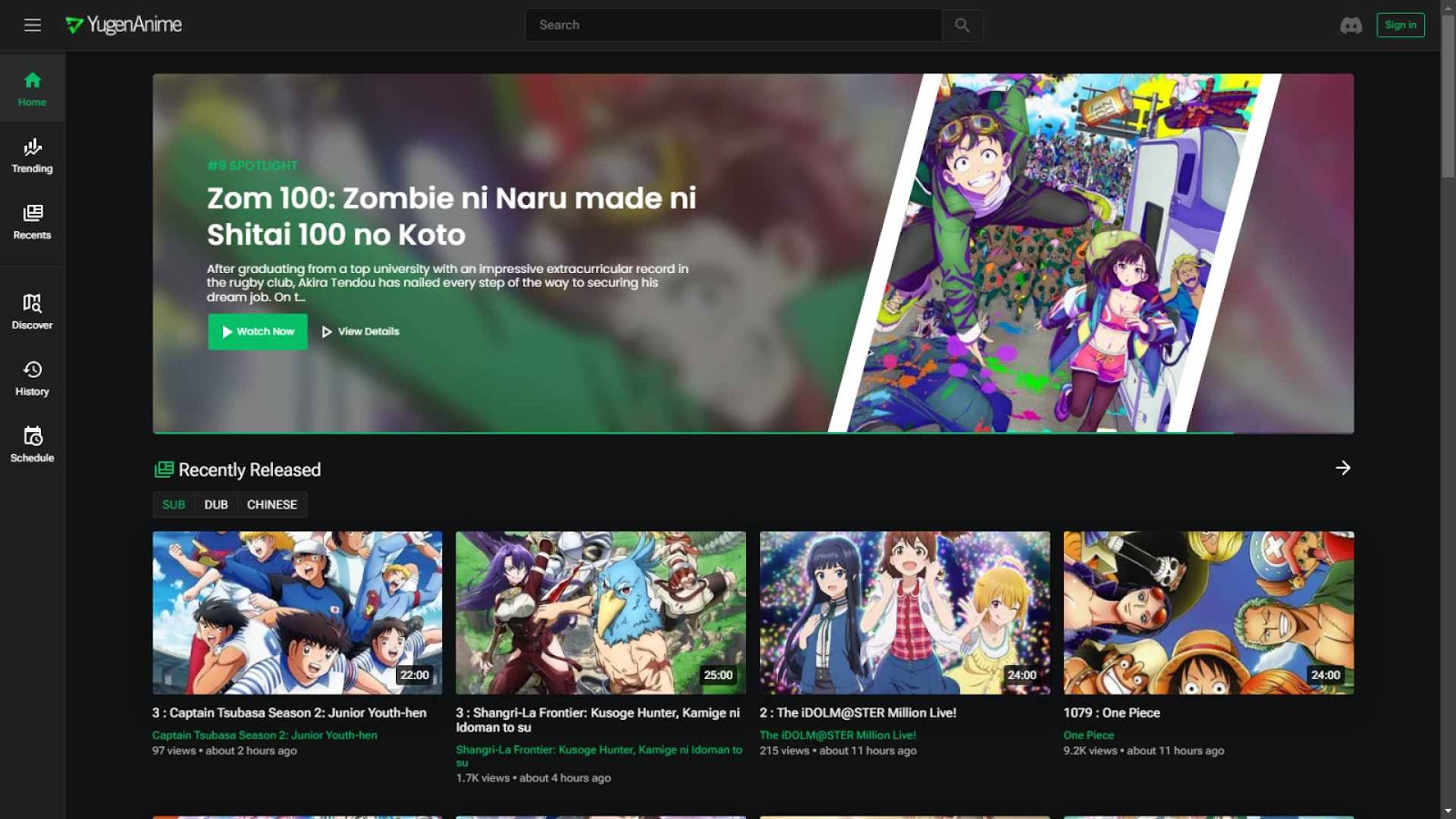Open the Discord link icon
The width and height of the screenshot is (1456, 819).
[x=1351, y=25]
